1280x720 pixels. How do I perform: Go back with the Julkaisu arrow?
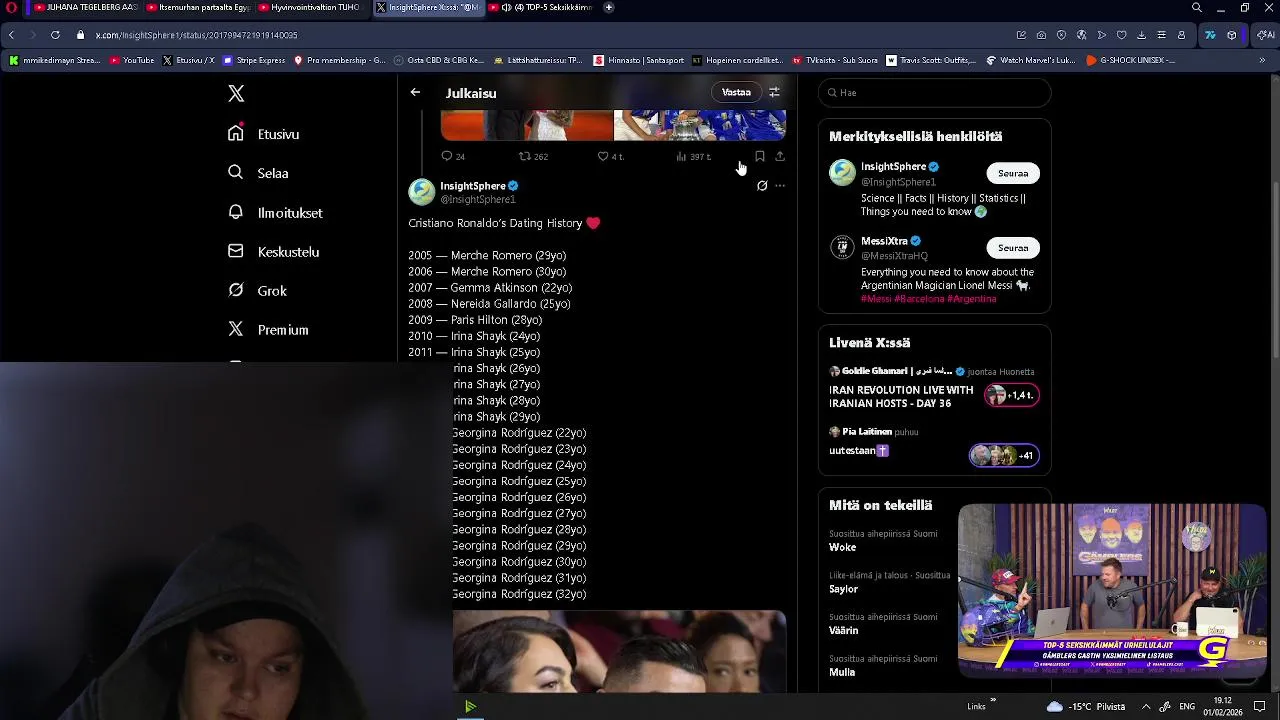pos(415,93)
